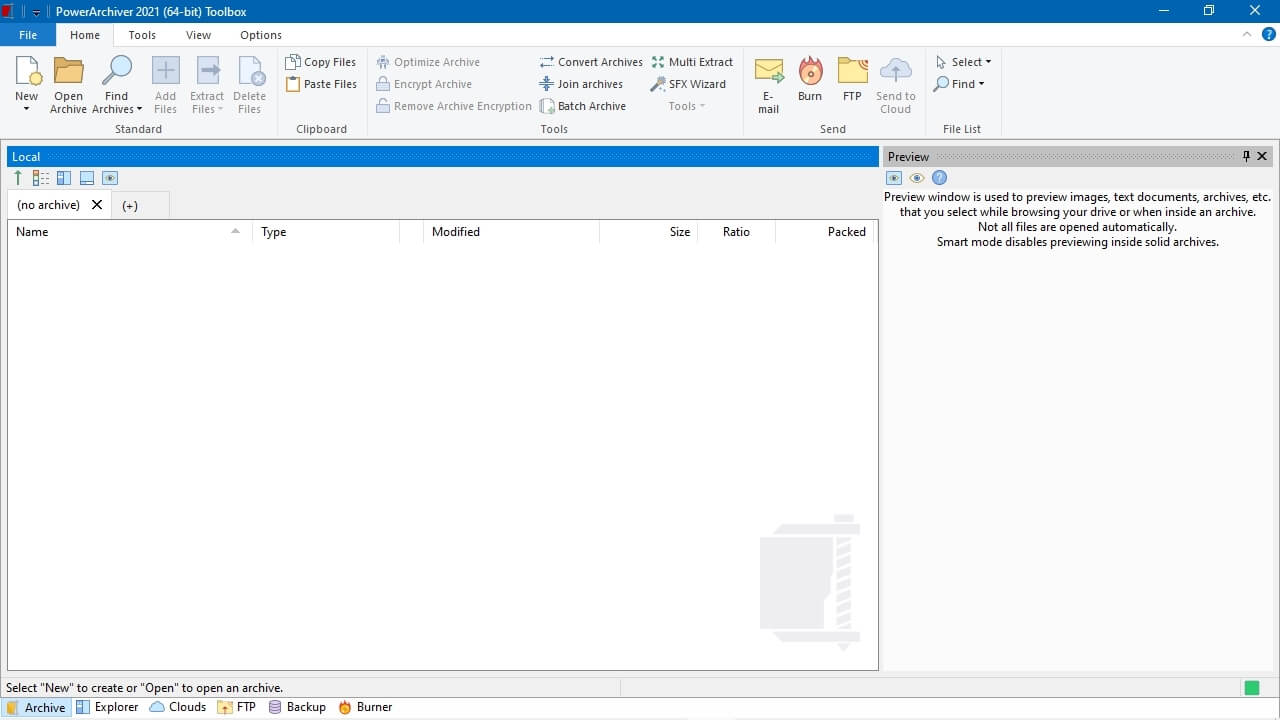Click the FTP upload icon

(x=852, y=72)
